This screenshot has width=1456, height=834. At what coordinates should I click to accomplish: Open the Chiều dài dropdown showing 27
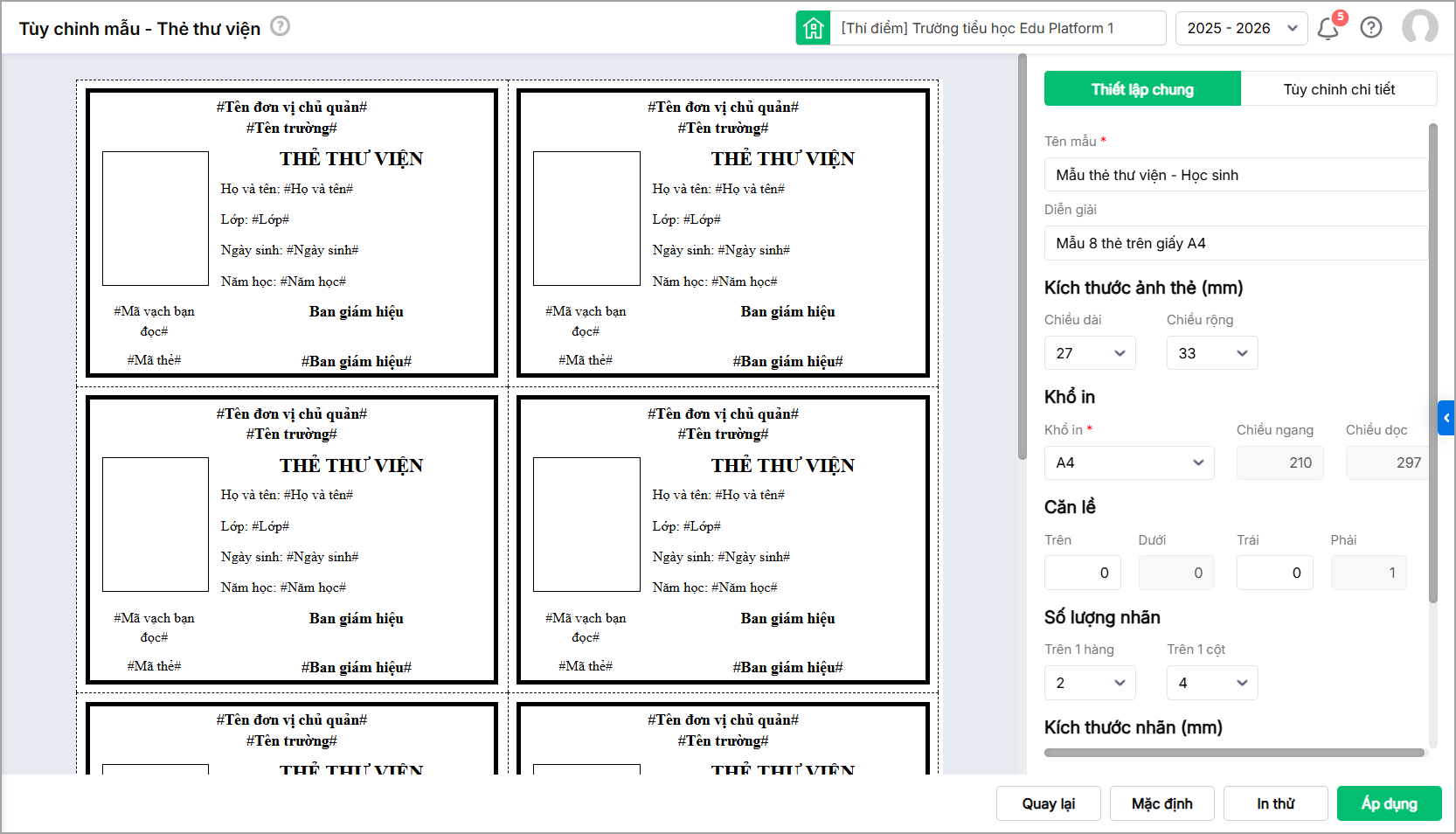(1090, 353)
